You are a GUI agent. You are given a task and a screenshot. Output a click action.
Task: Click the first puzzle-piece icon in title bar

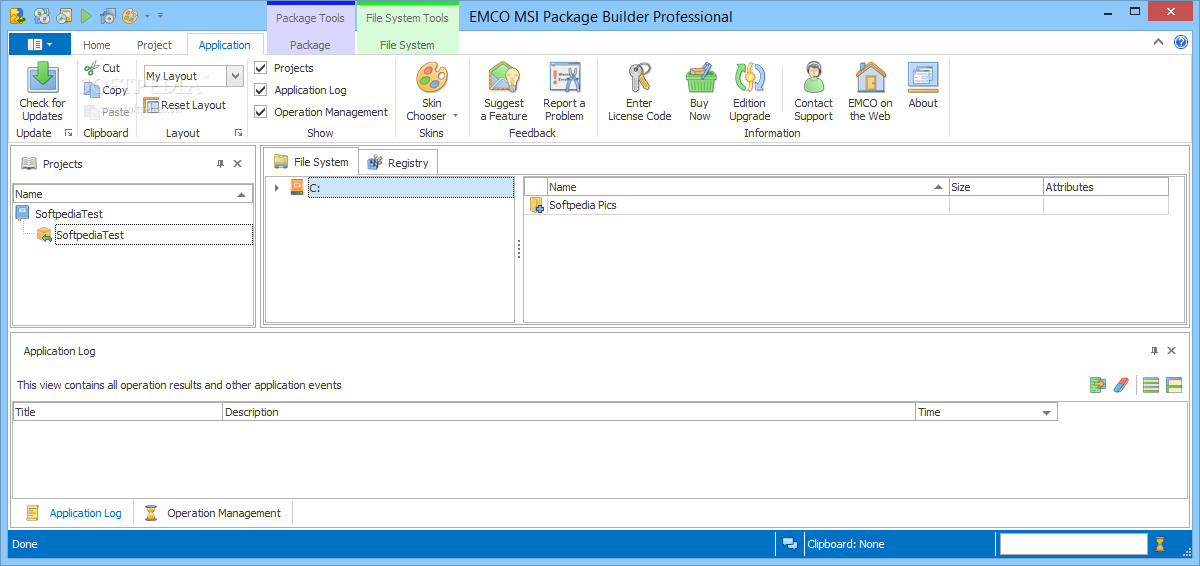17,15
